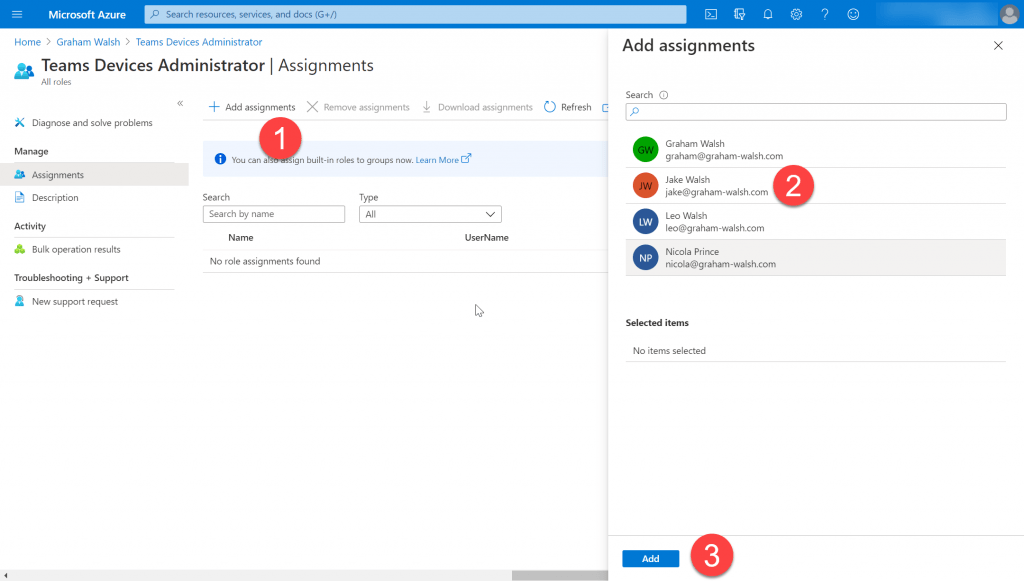Screen dimensions: 1024x581
Task: Click the Add button
Action: 650,558
